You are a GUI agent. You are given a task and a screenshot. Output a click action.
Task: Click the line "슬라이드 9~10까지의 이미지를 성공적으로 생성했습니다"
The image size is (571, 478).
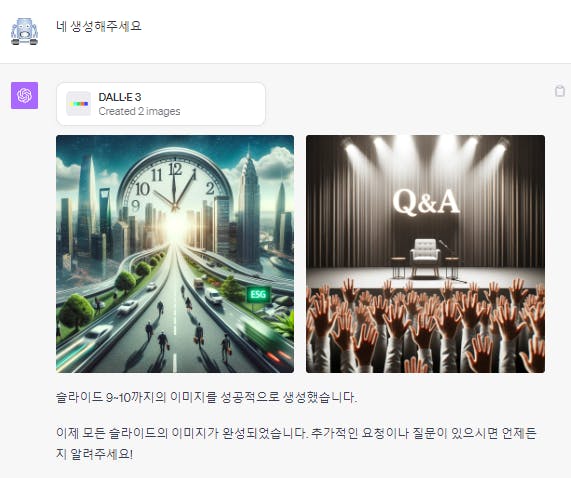click(x=206, y=397)
